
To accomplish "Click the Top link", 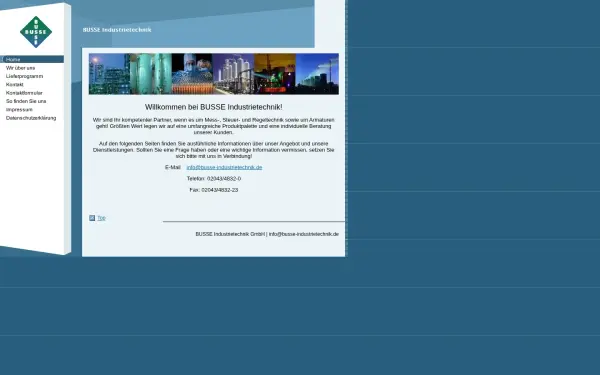I will [101, 218].
